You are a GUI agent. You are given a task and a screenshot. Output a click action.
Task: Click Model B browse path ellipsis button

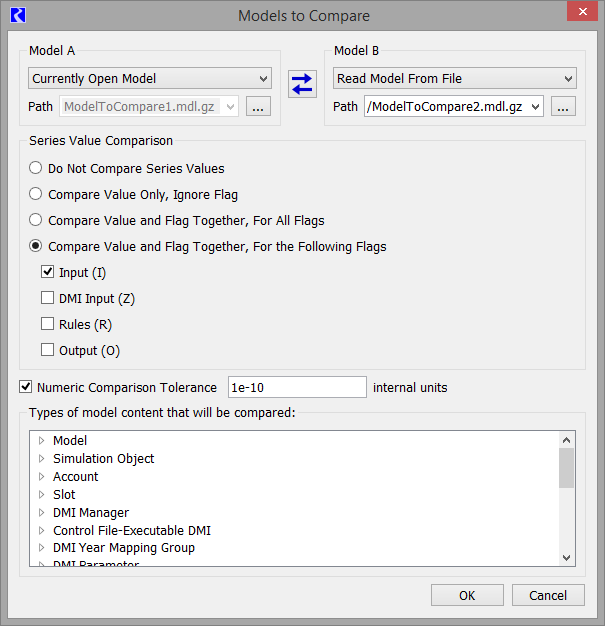[x=563, y=107]
